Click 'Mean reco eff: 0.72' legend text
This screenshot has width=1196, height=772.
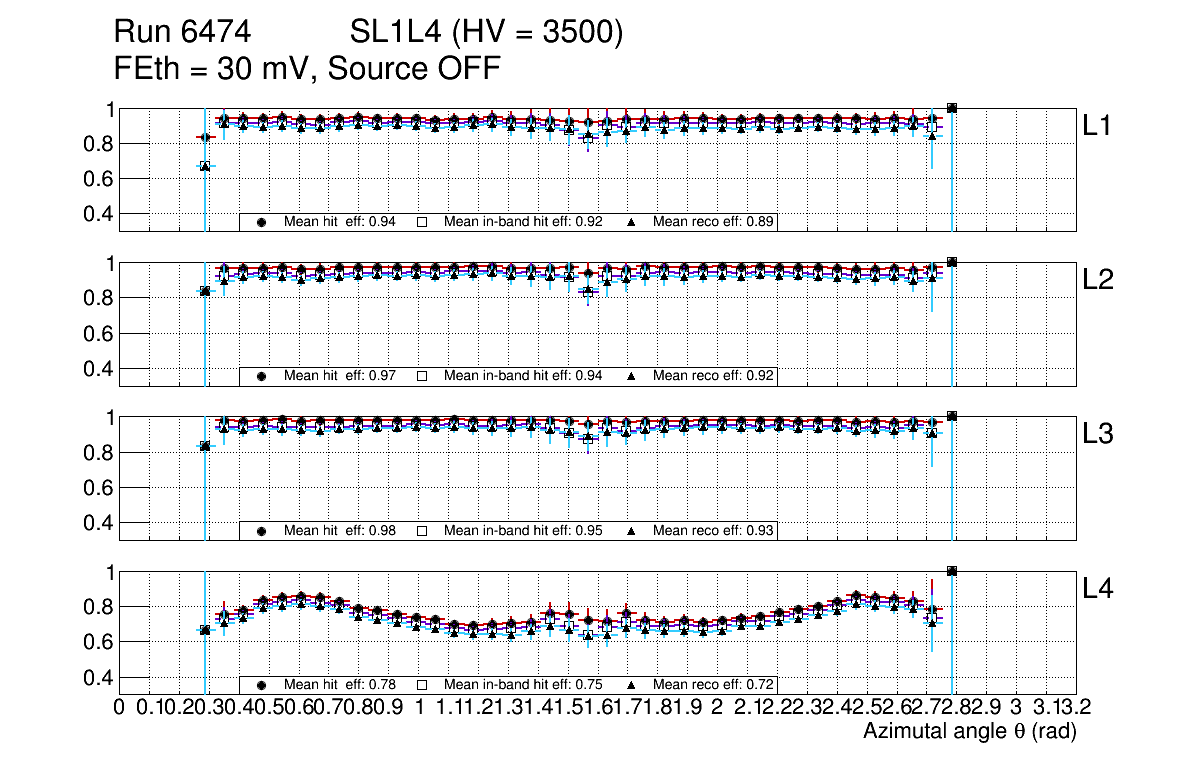pos(714,685)
